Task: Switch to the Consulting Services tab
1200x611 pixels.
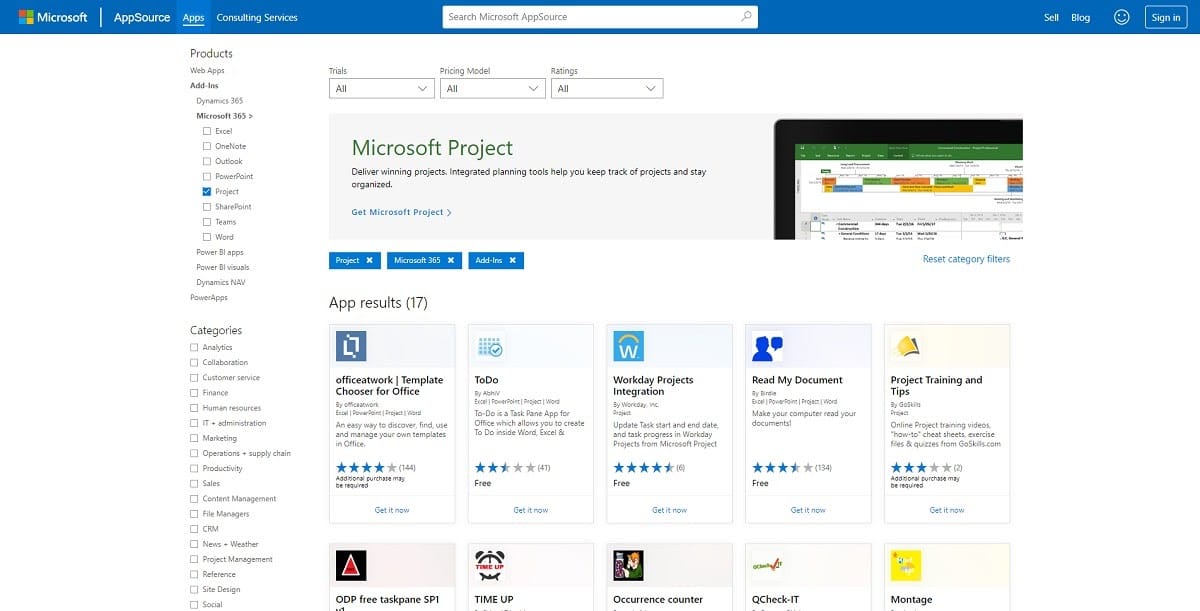Action: tap(258, 17)
